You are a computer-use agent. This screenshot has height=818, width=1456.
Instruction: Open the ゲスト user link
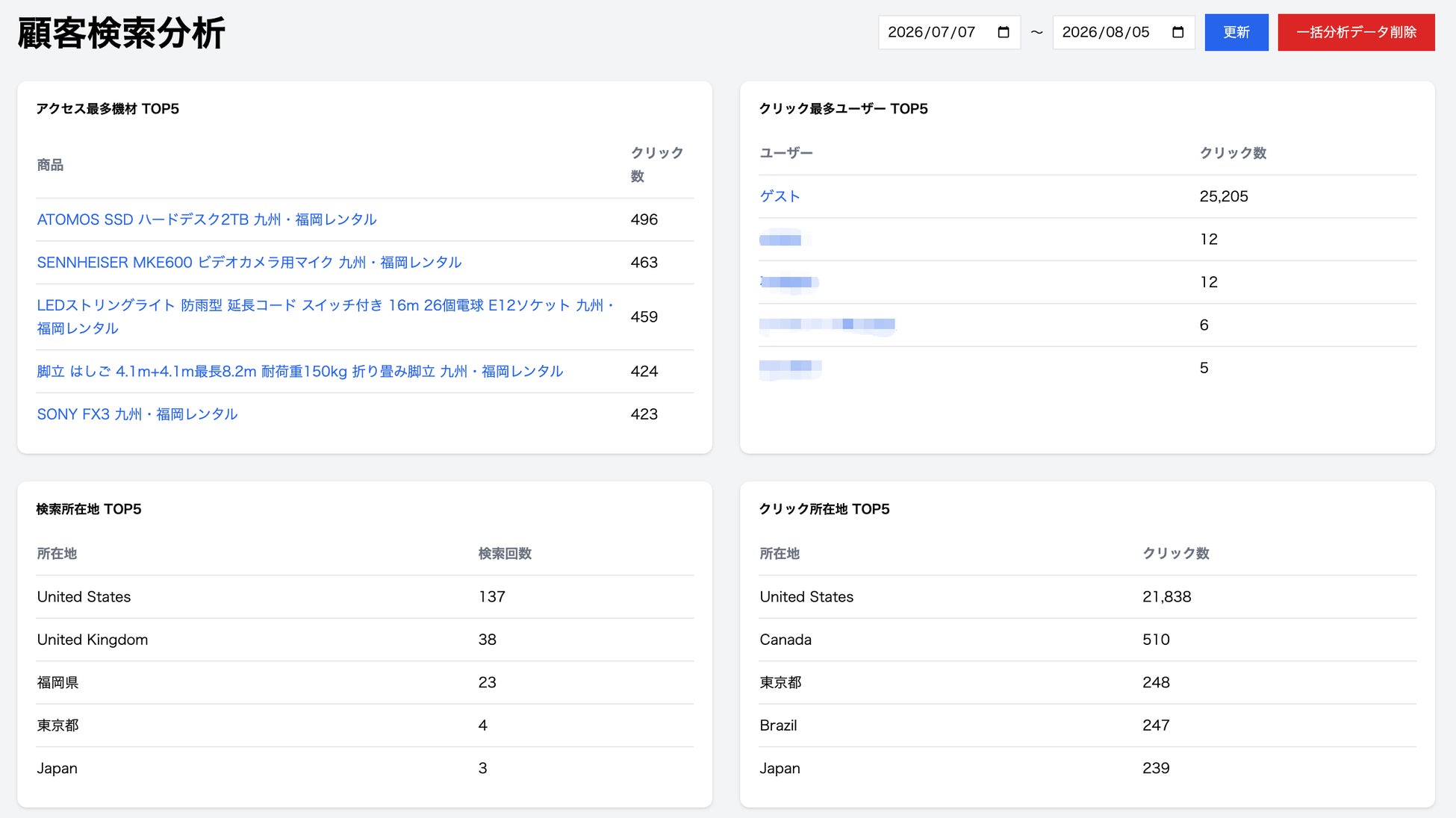(780, 196)
